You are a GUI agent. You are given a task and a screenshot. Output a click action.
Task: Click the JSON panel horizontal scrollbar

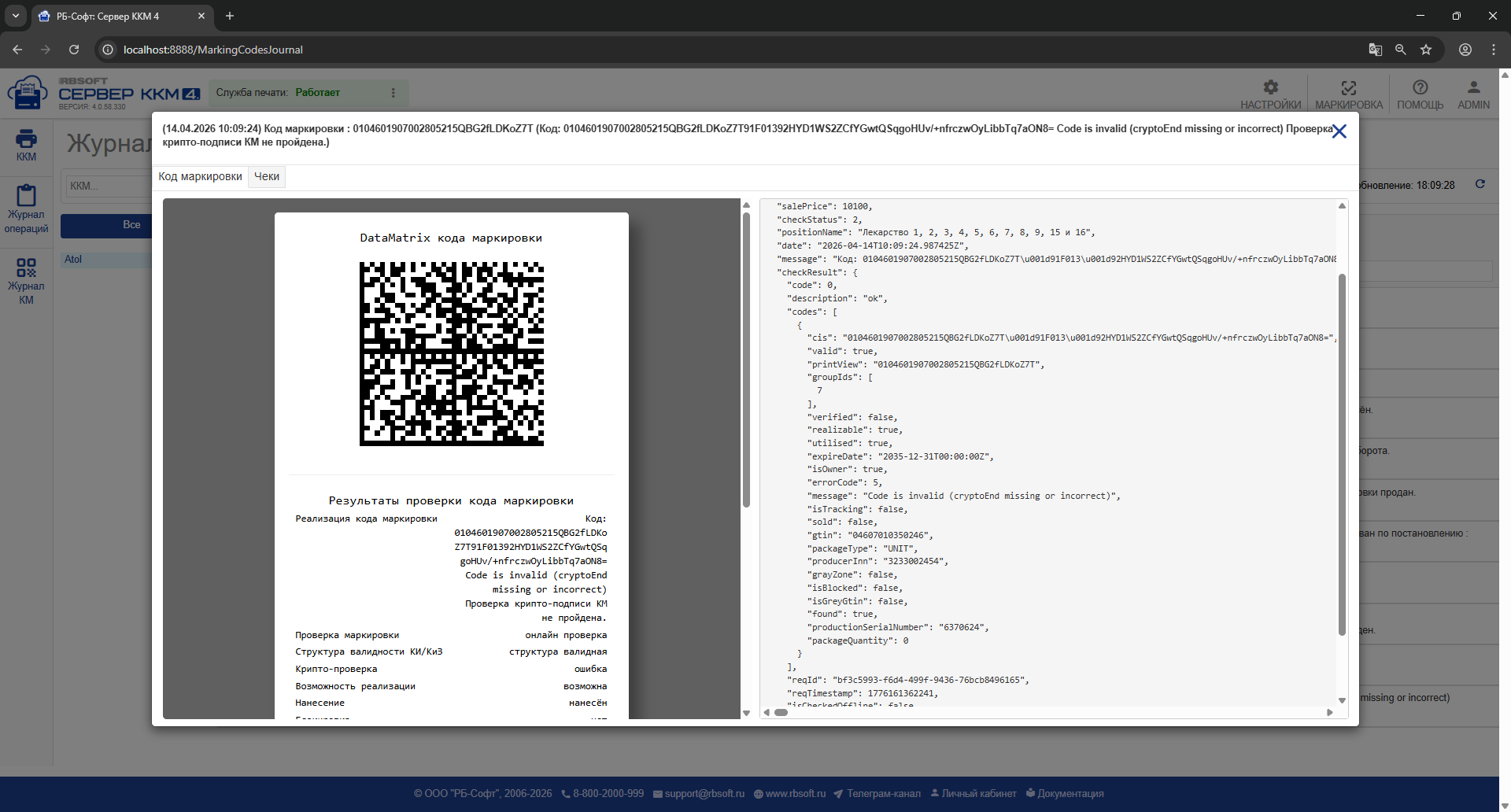tap(781, 712)
